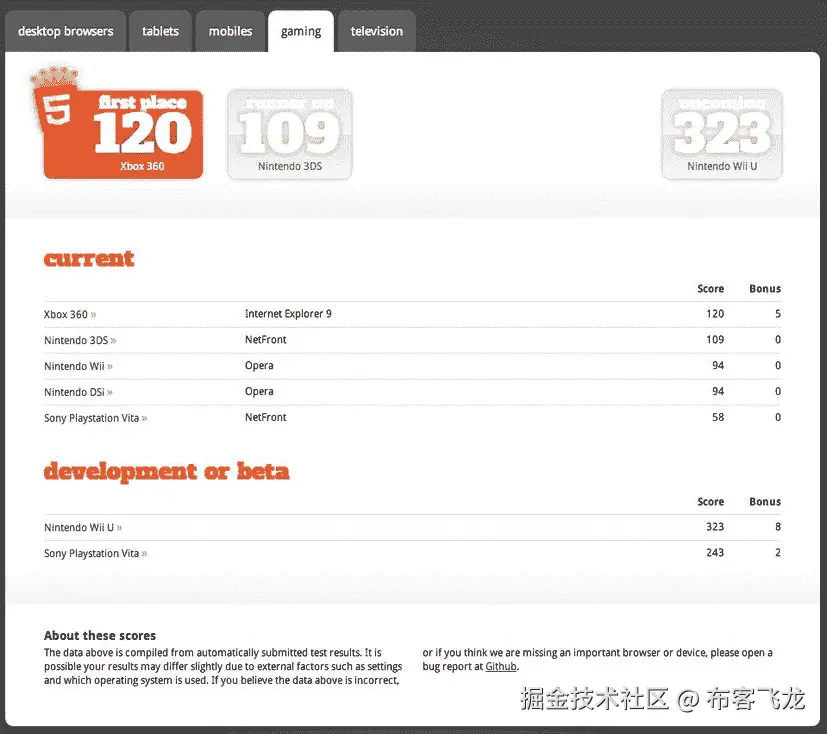This screenshot has width=827, height=734.
Task: Select the mobiles tab
Action: (x=230, y=31)
